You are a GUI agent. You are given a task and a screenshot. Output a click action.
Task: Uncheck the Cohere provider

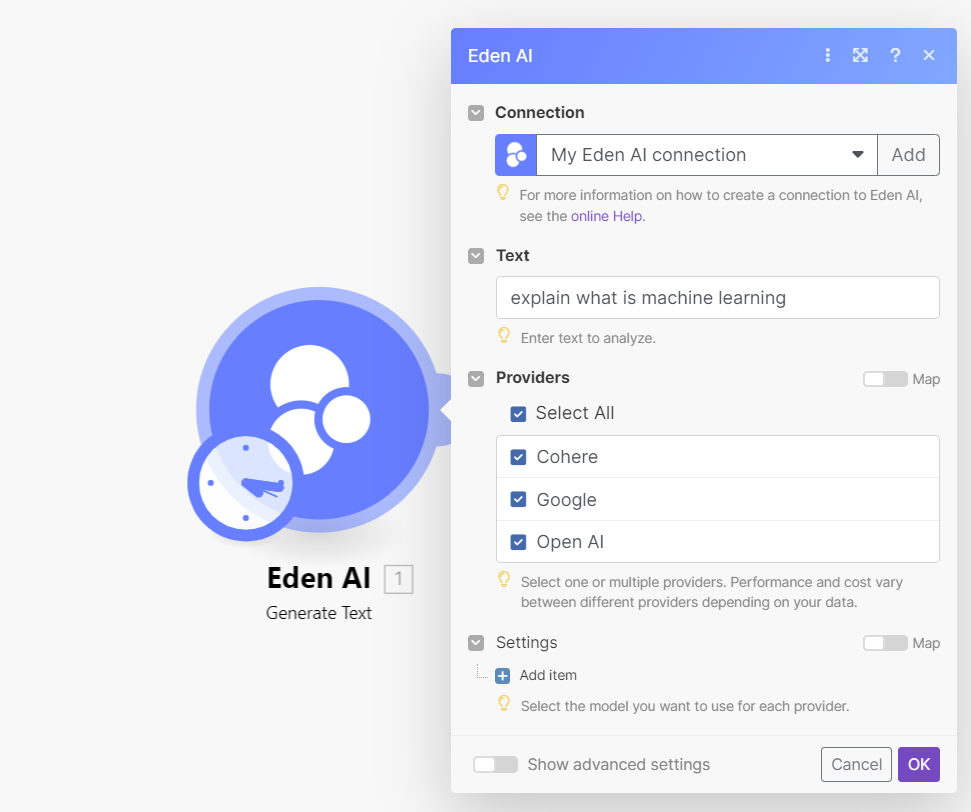coord(518,457)
